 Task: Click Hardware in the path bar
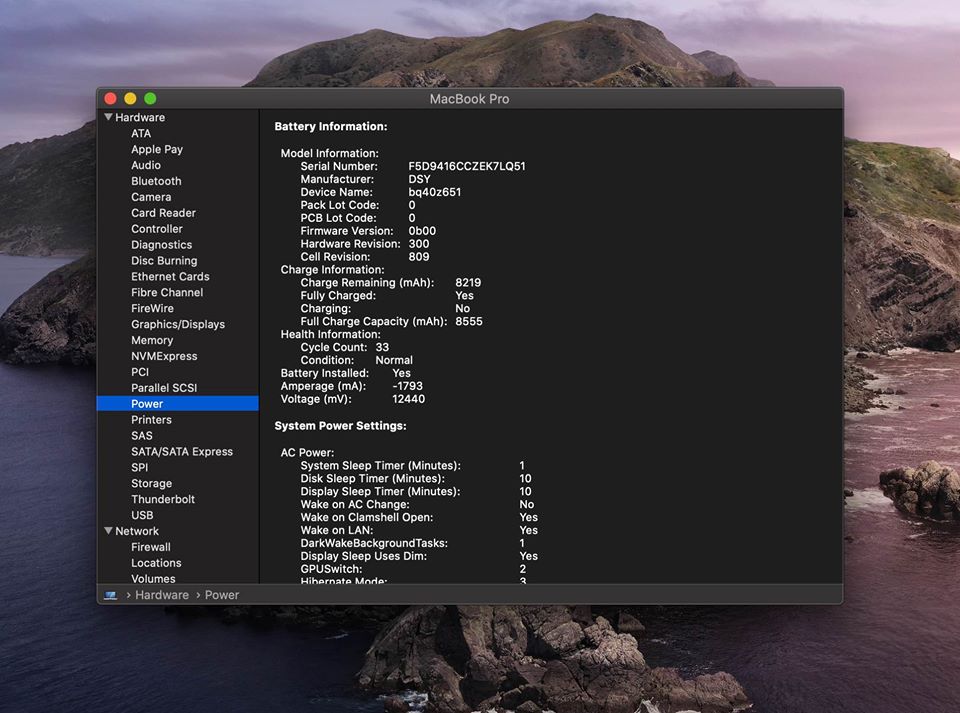162,595
